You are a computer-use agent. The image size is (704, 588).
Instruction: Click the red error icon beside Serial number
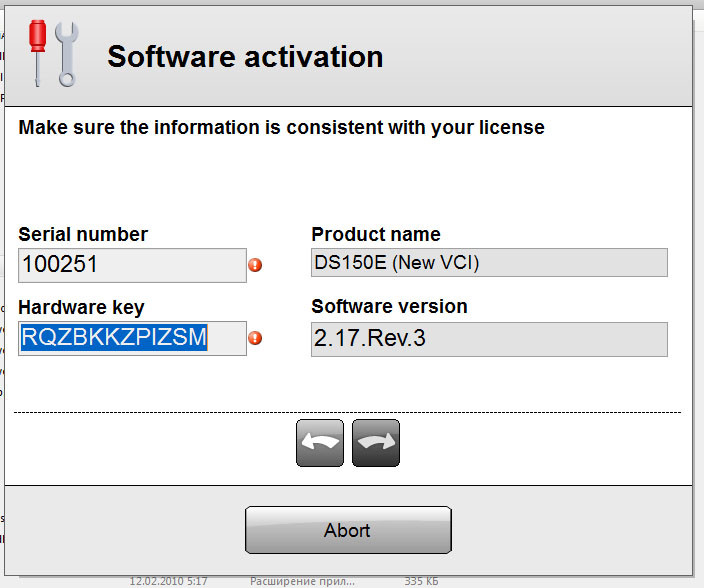point(255,266)
